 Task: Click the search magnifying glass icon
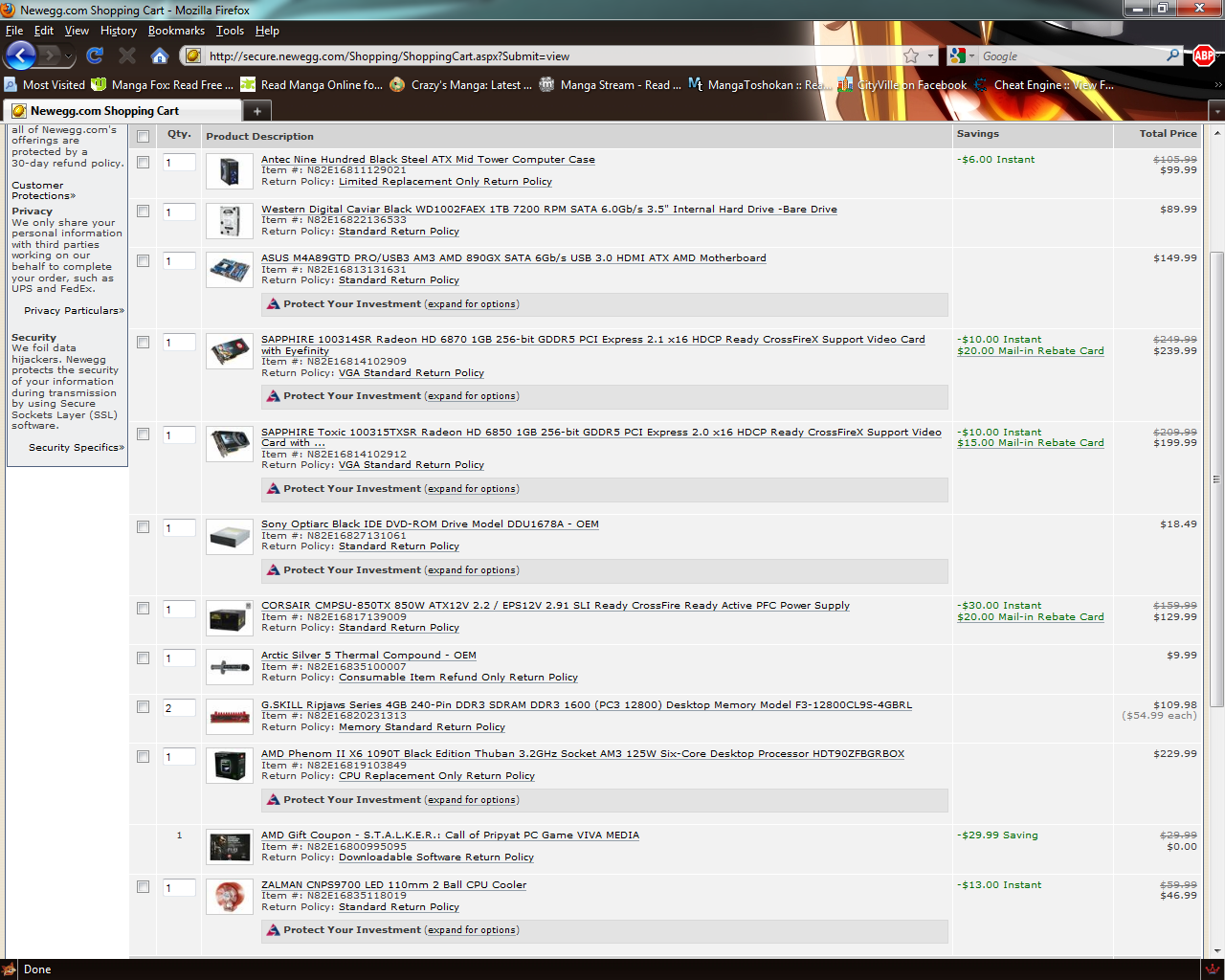pos(1172,56)
